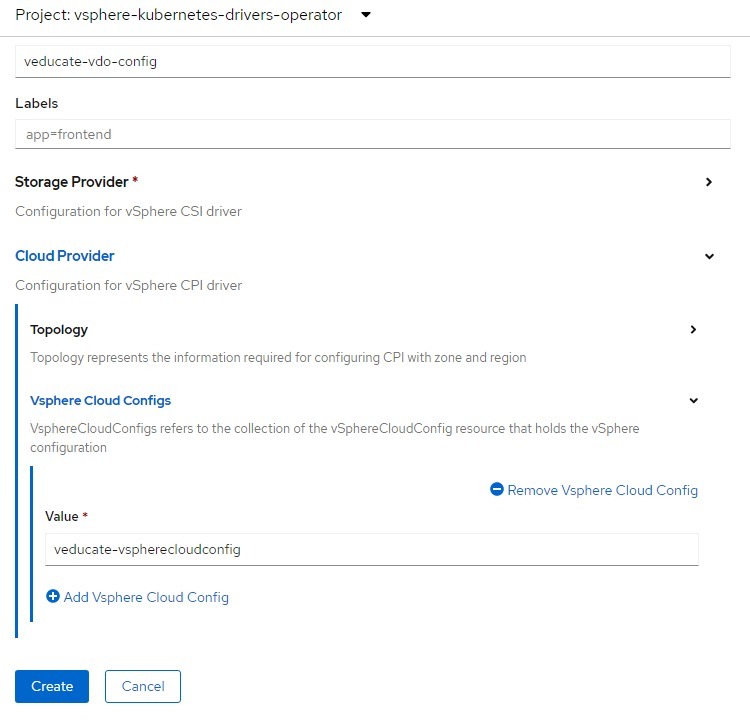The height and width of the screenshot is (724, 750).
Task: Collapse the Vsphere Cloud Configs chevron
Action: pos(694,401)
